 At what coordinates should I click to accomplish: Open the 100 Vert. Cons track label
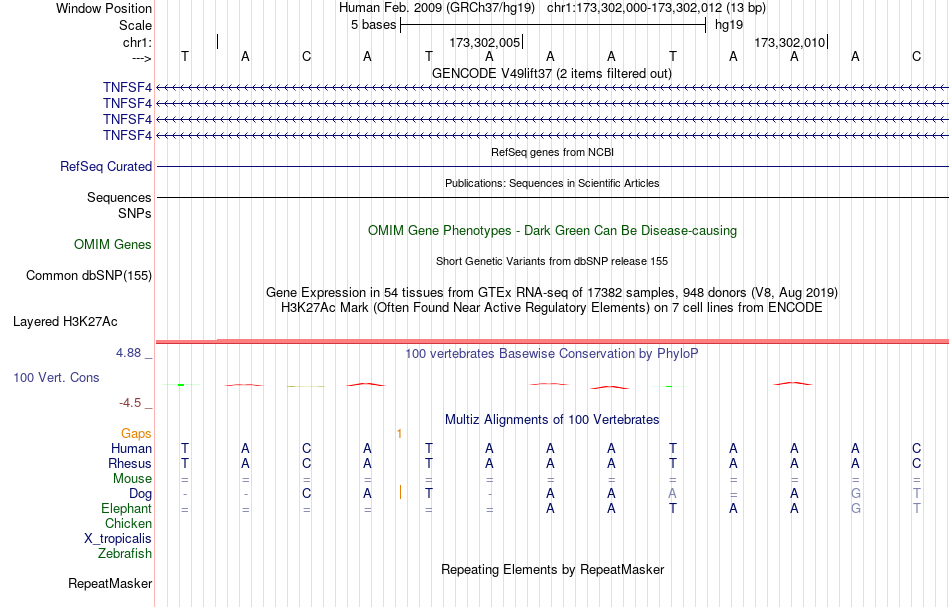click(x=56, y=377)
